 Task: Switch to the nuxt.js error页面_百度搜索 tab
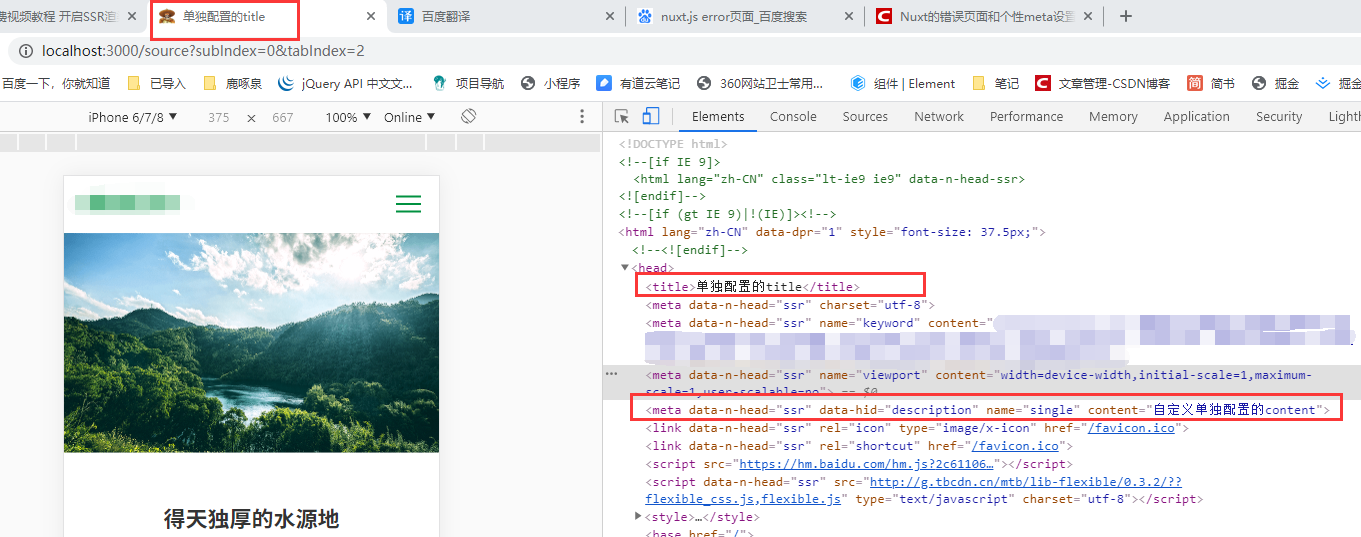coord(746,16)
